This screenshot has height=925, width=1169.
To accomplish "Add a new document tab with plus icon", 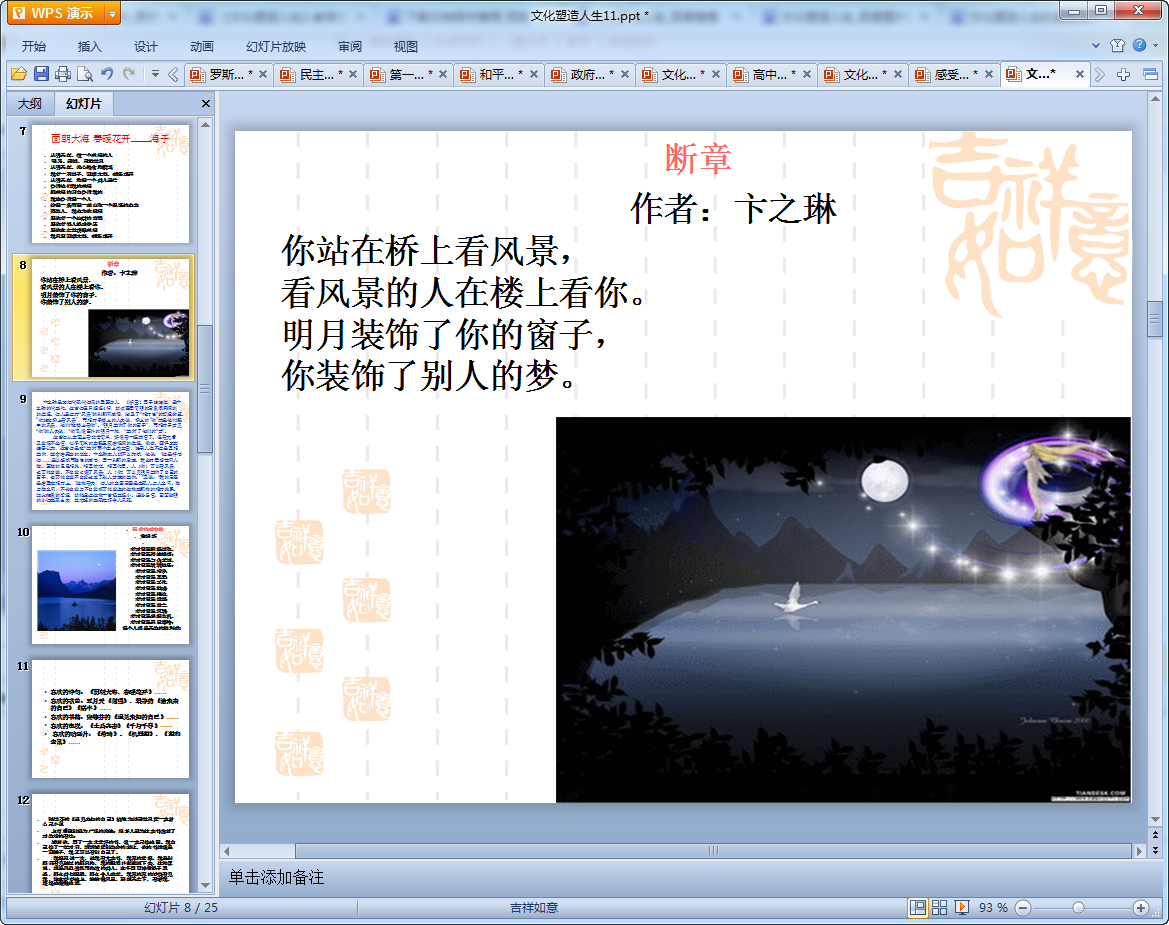I will tap(1124, 75).
